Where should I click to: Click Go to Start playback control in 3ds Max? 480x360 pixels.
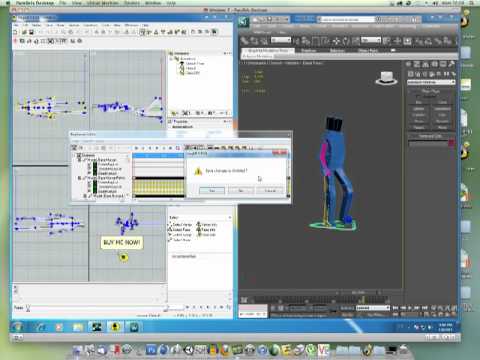pyautogui.click(x=396, y=308)
